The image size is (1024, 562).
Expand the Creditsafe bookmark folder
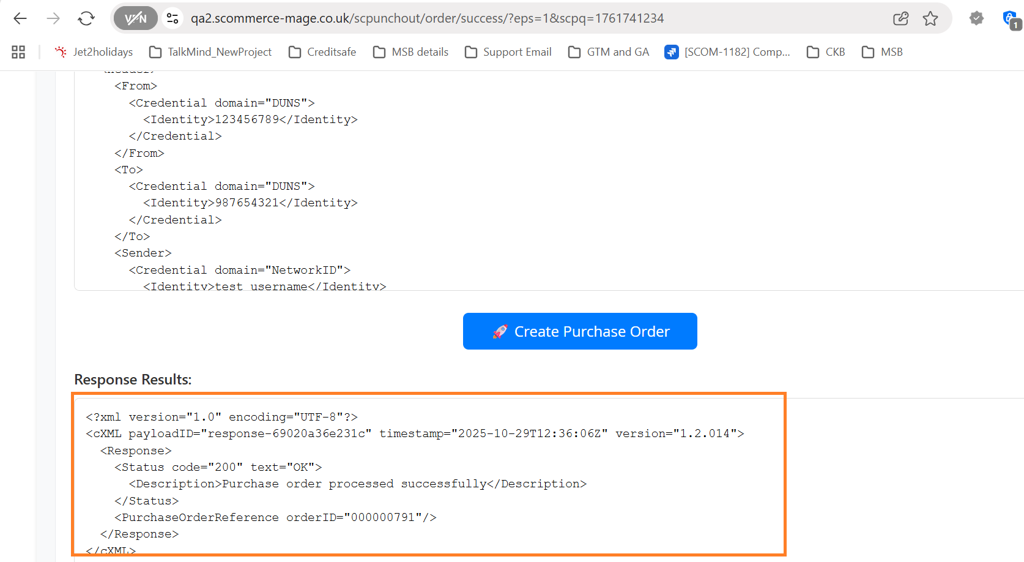click(x=322, y=52)
